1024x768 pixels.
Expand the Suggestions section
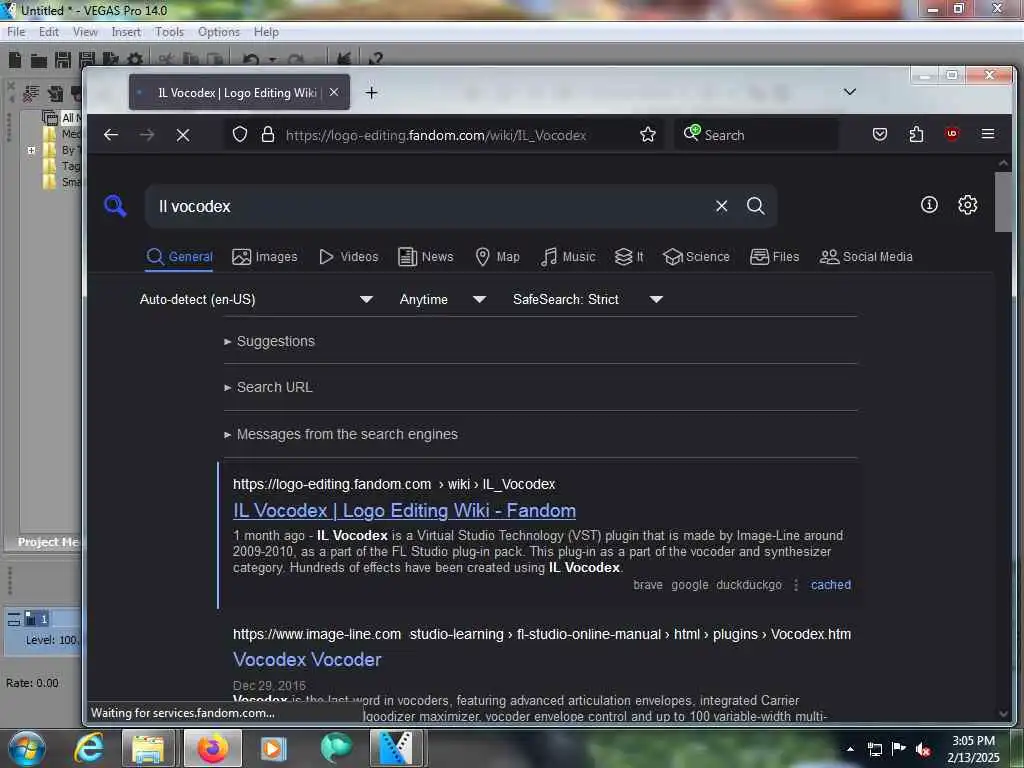click(x=270, y=341)
